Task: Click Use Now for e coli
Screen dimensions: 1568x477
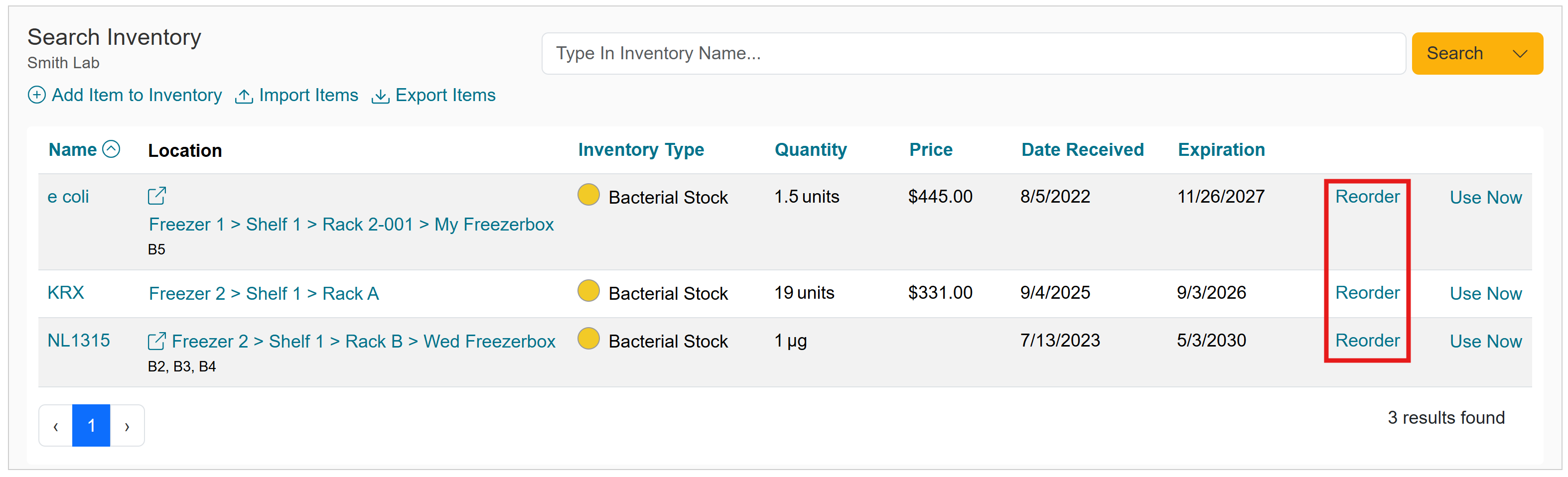Action: (1485, 197)
